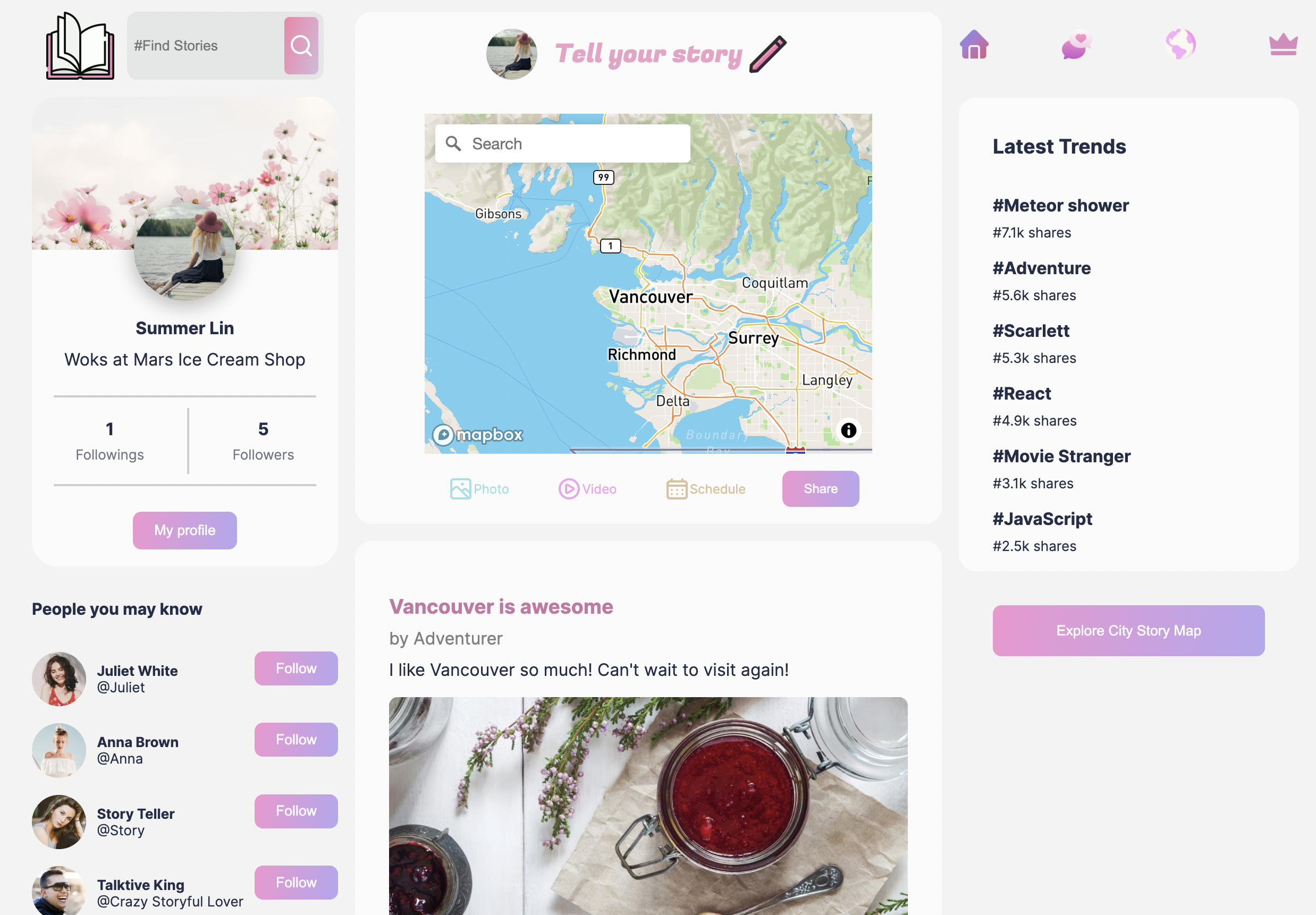Open the globe explore icon
Screen dimensions: 1316x915
click(x=1180, y=44)
